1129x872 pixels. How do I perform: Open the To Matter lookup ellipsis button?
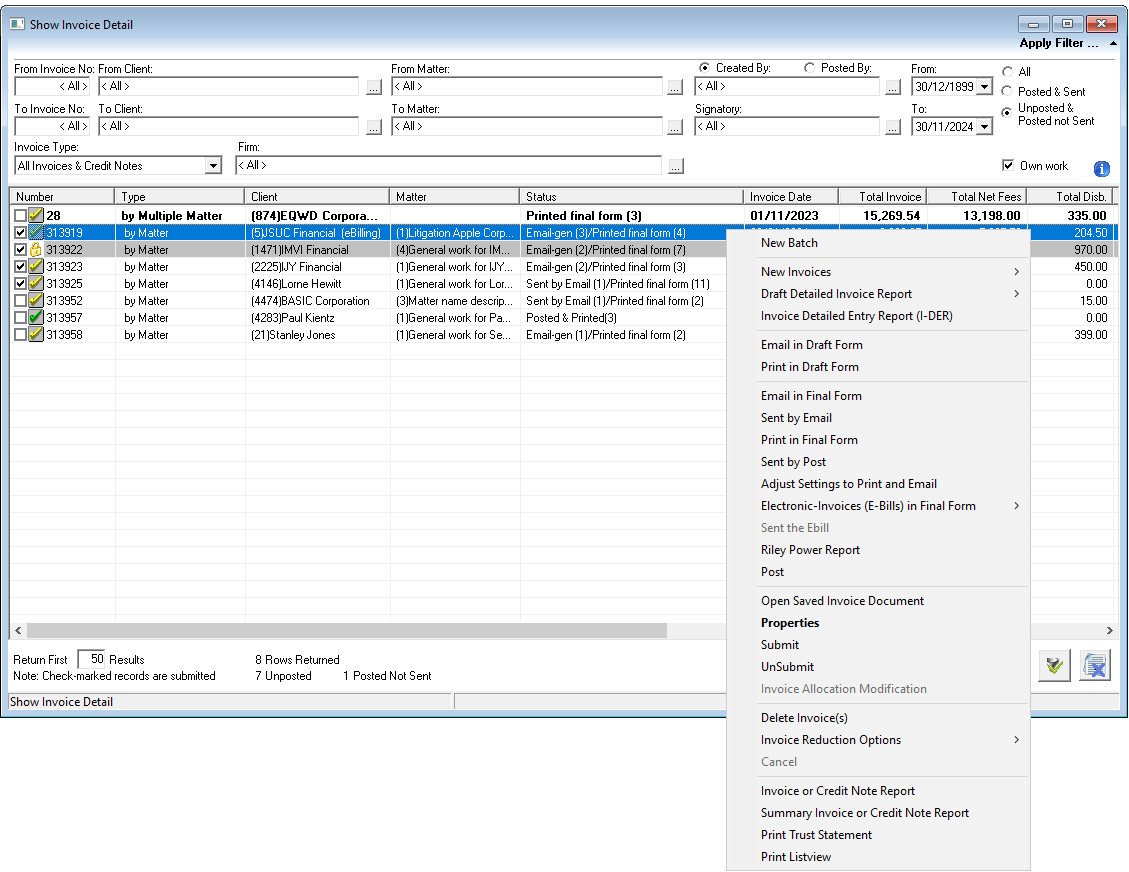coord(675,127)
